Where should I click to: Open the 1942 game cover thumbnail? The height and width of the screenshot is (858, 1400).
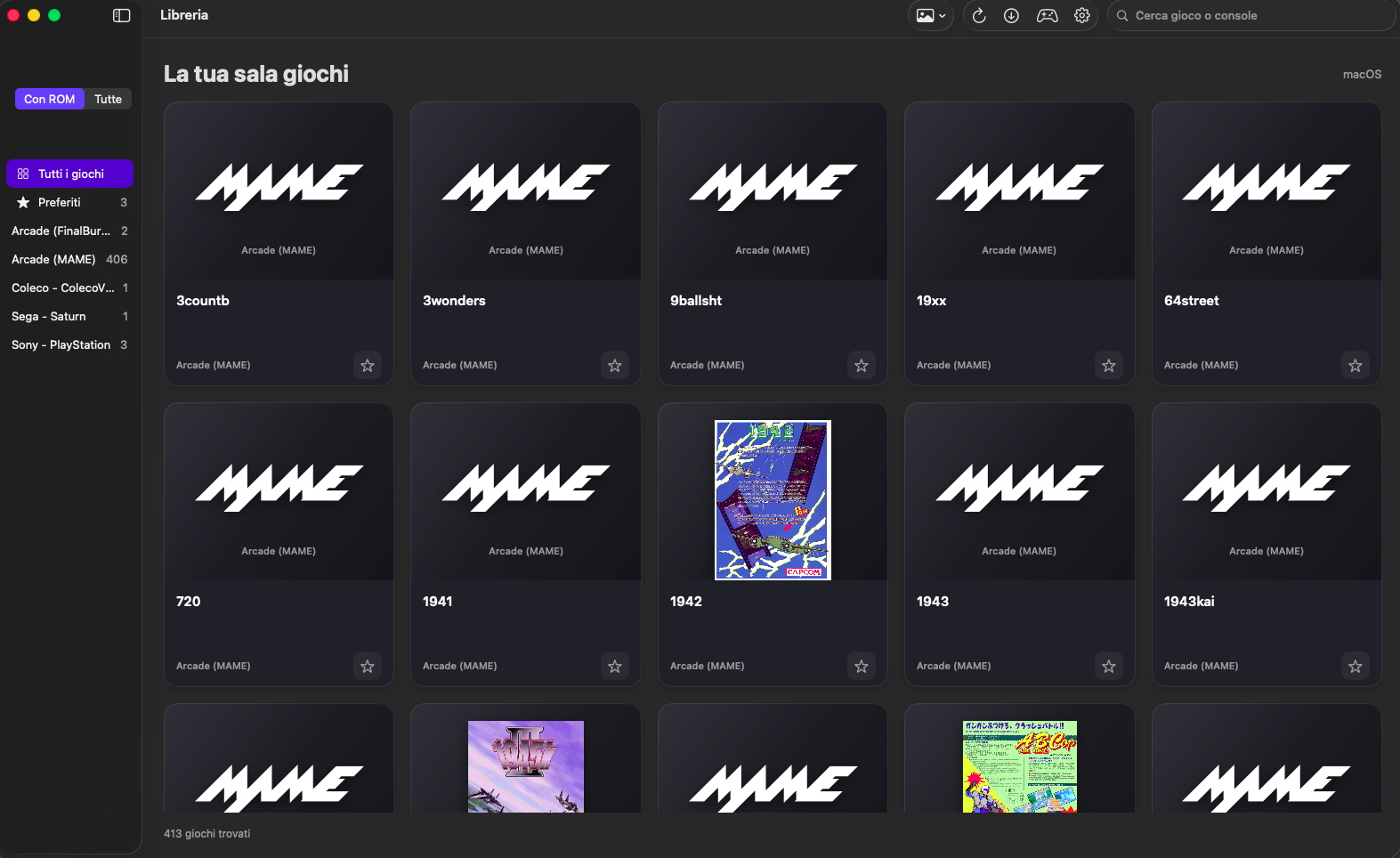point(773,499)
